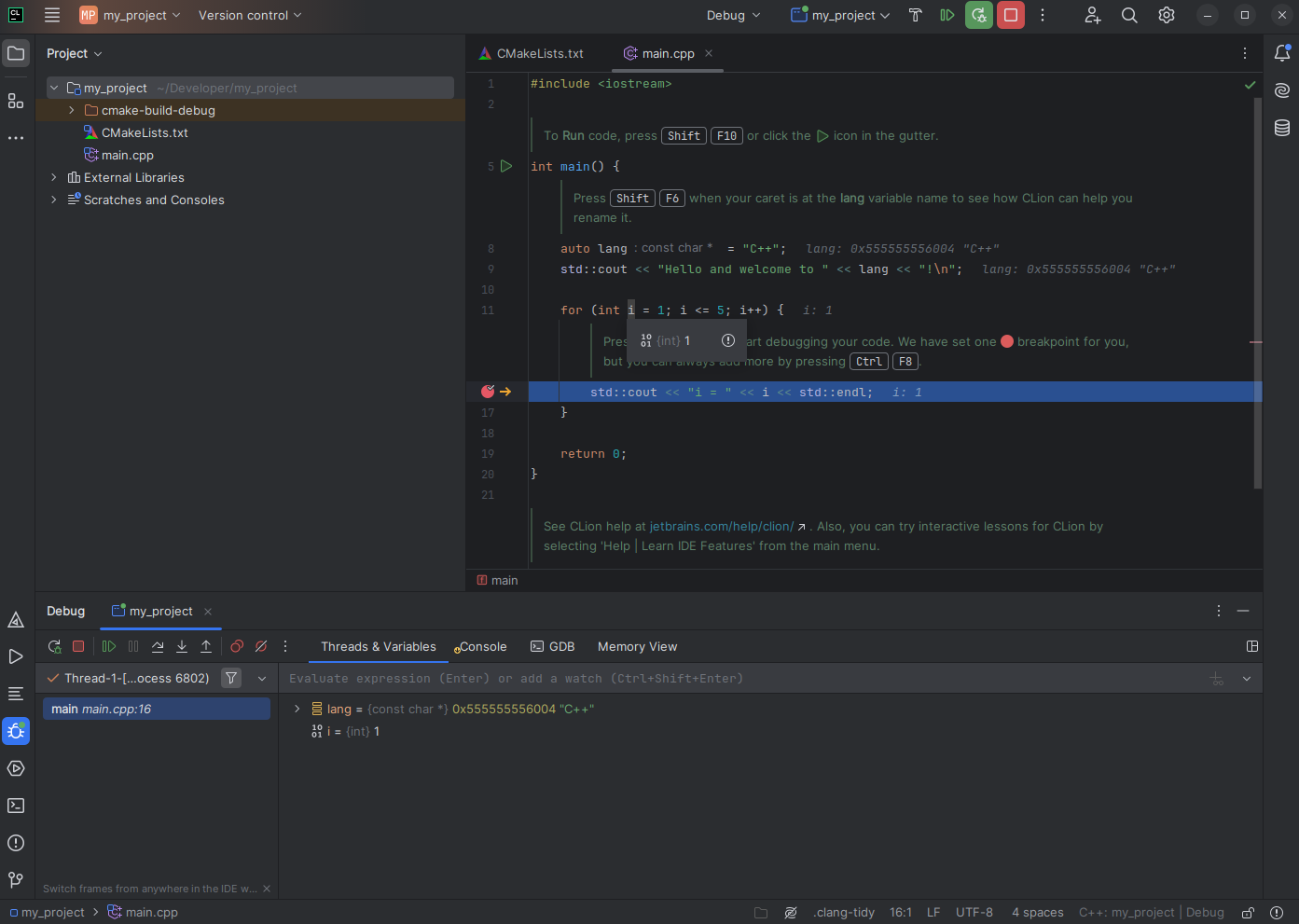The width and height of the screenshot is (1299, 924).
Task: Toggle Mute Breakpoints
Action: coord(261,646)
